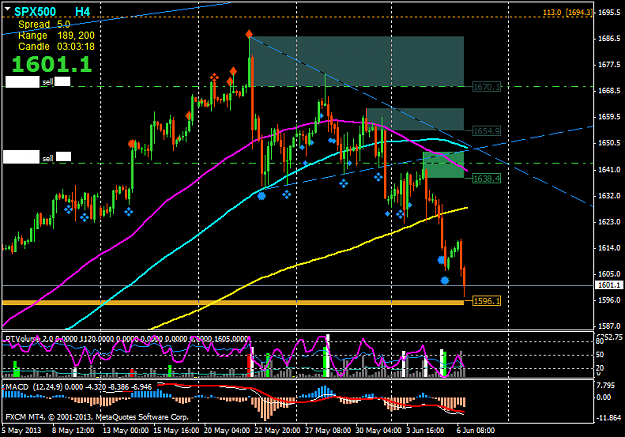Click the sell label on the 1641 line
Viewport: 625px width, 437px height.
tap(48, 159)
